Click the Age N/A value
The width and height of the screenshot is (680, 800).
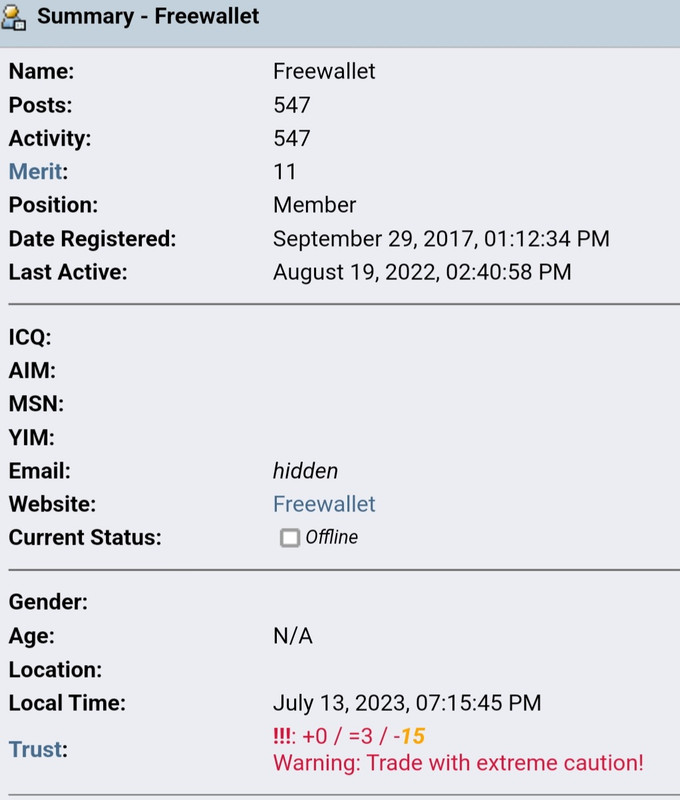[293, 636]
